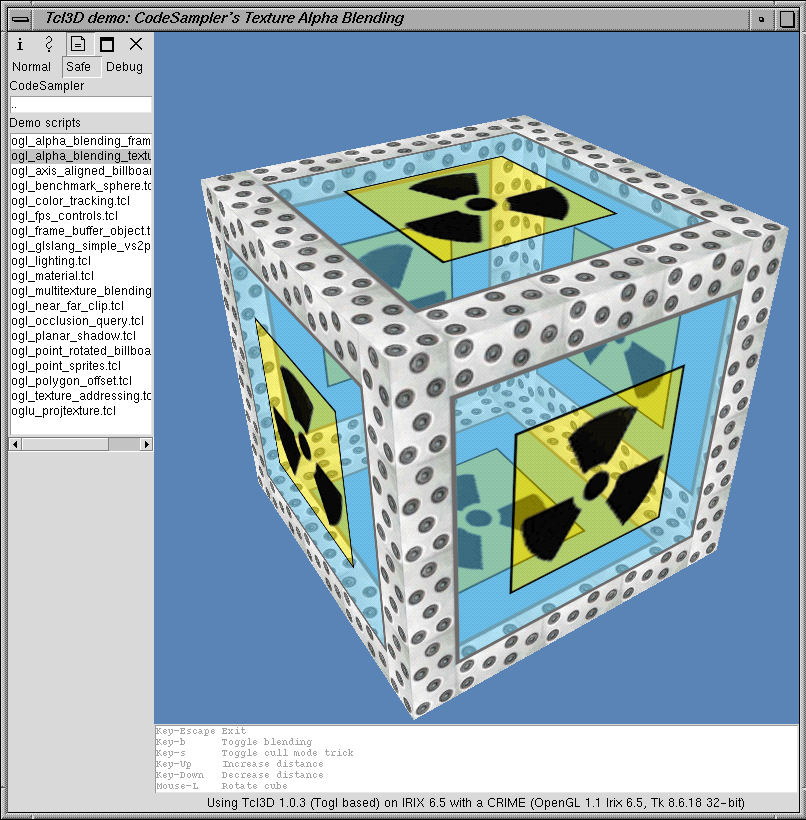Click the 'Demo scripts' label
806x820 pixels.
[45, 123]
